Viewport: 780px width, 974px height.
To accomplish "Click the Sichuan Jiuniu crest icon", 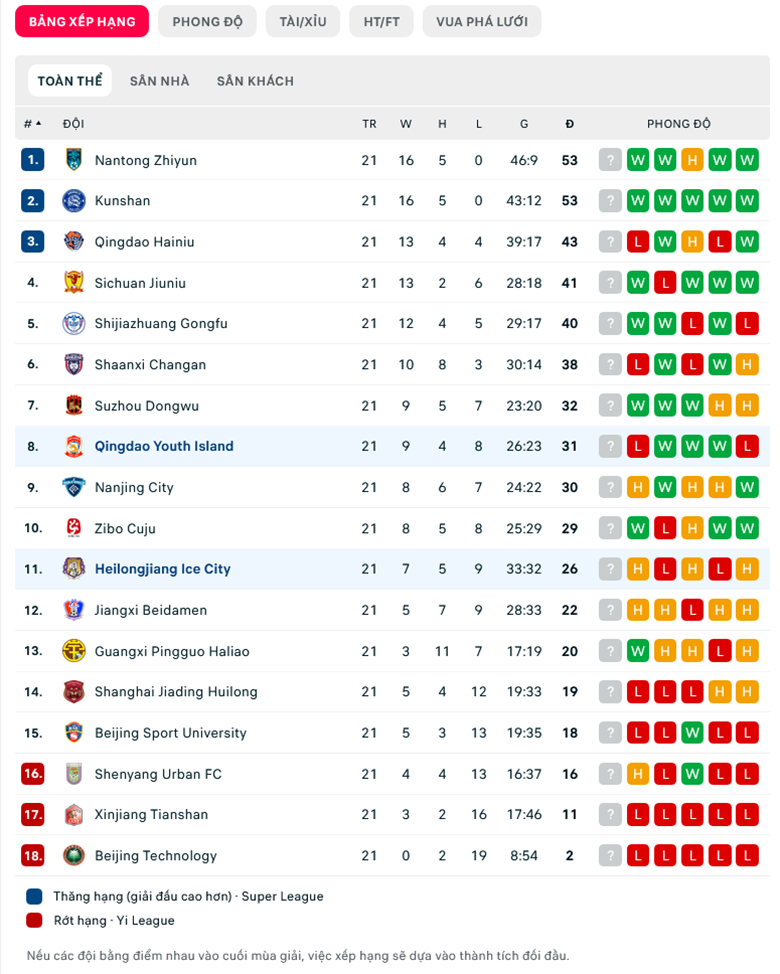I will point(74,283).
